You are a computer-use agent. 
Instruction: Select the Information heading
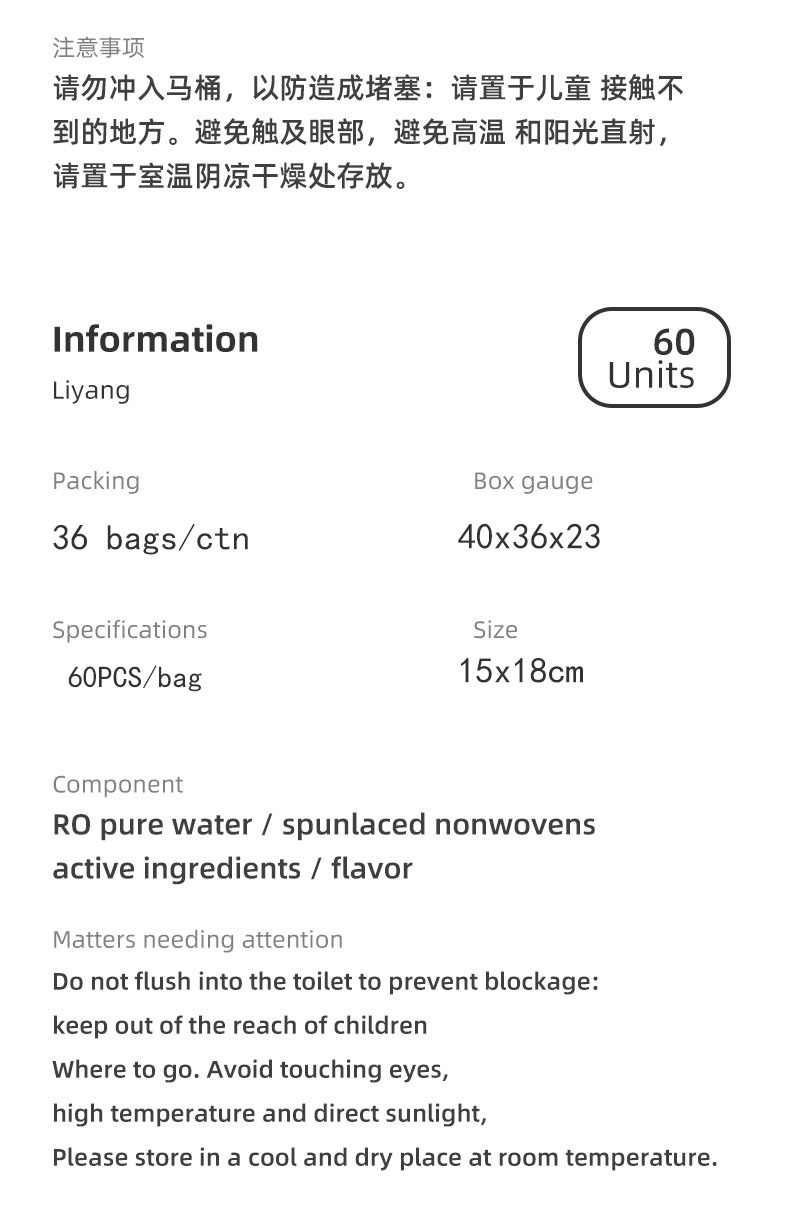coord(155,339)
